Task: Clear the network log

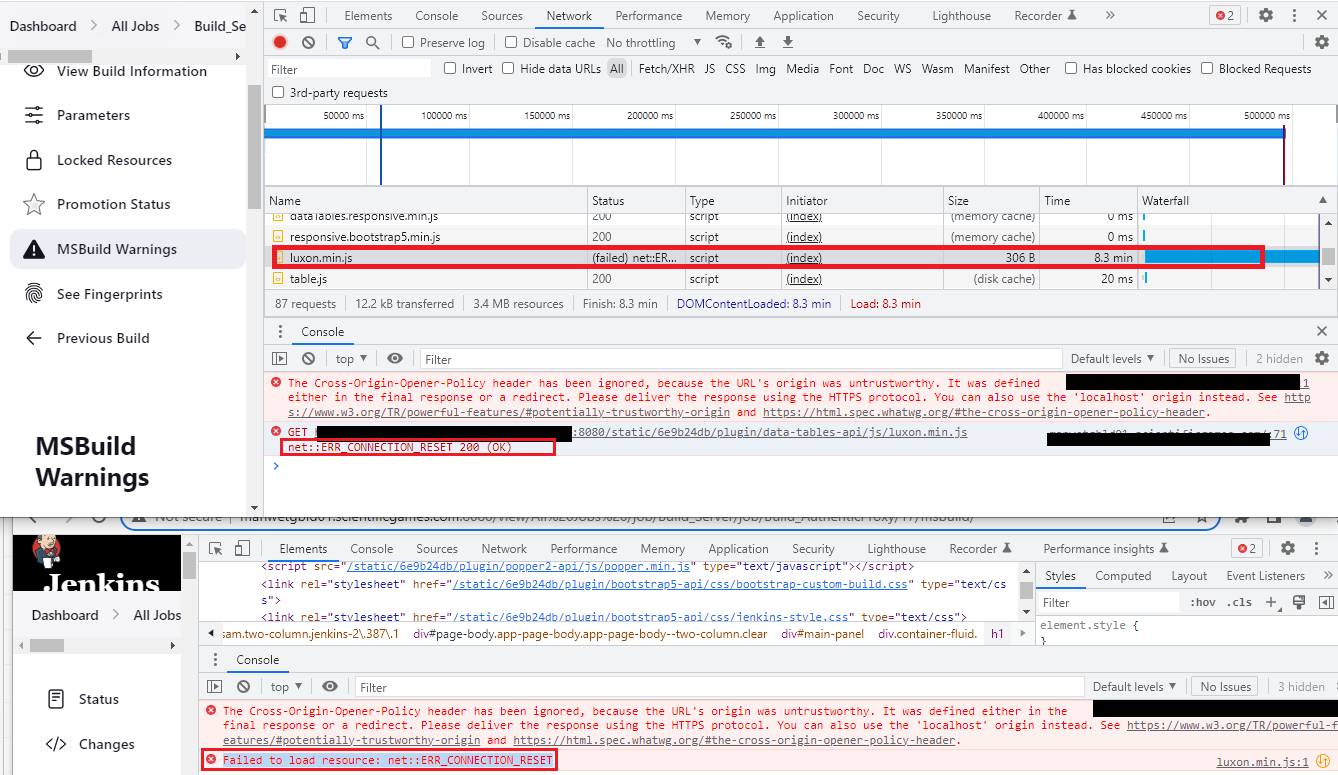Action: pyautogui.click(x=308, y=42)
